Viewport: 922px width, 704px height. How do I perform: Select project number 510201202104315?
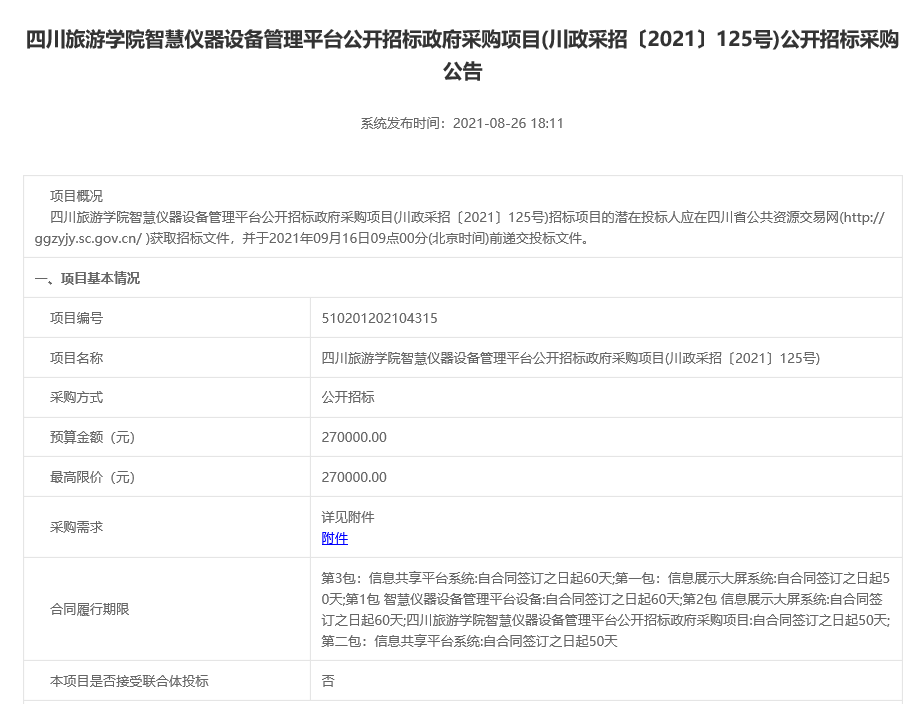tap(379, 318)
